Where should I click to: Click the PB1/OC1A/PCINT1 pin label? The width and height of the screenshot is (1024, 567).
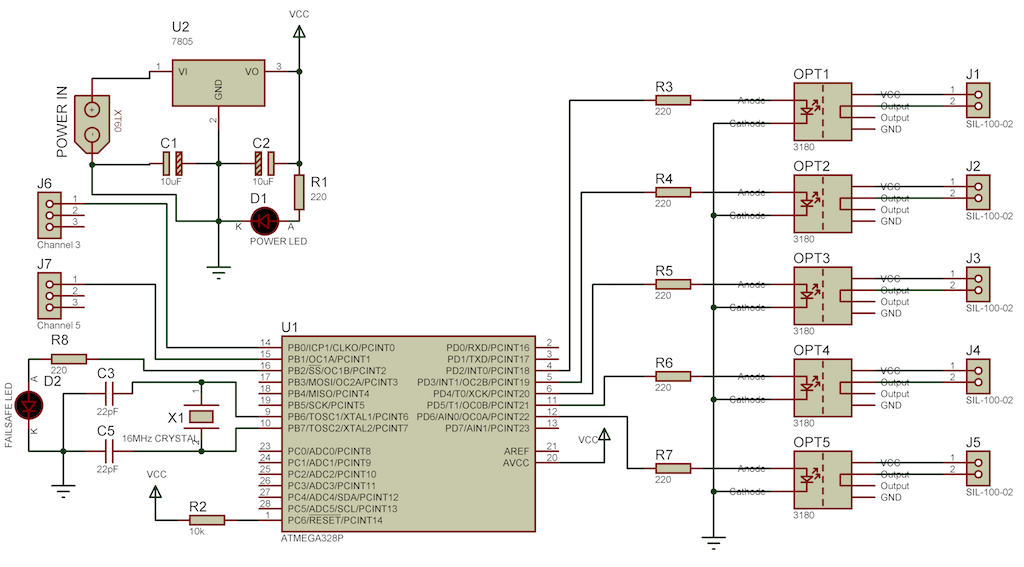click(x=328, y=359)
